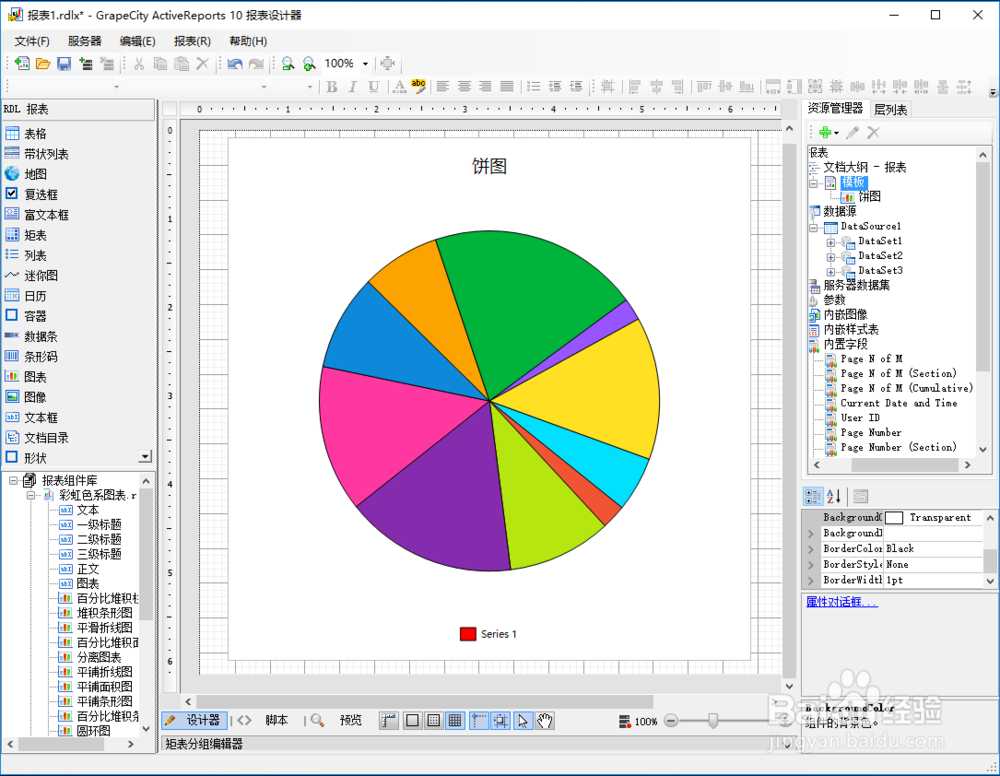Viewport: 1000px width, 776px height.
Task: Collapse the 报表组件库 tree node
Action: coord(13,481)
